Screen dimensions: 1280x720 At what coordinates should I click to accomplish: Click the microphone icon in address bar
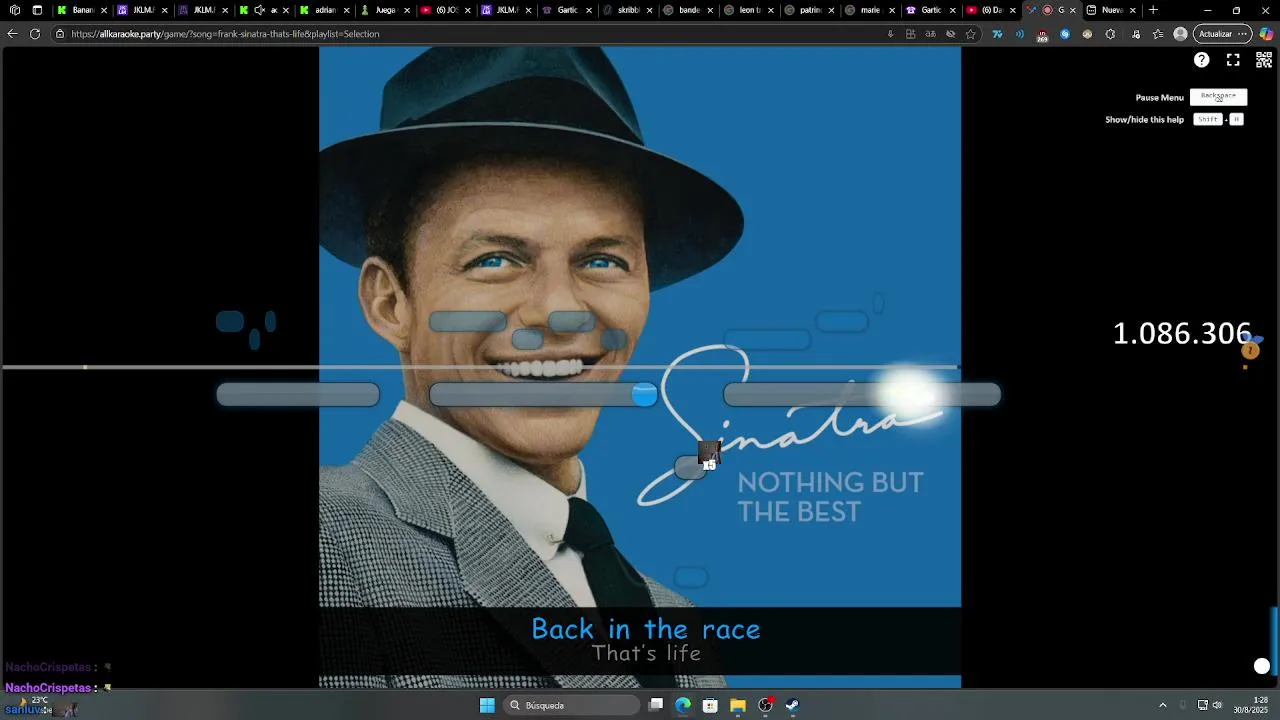pos(890,33)
